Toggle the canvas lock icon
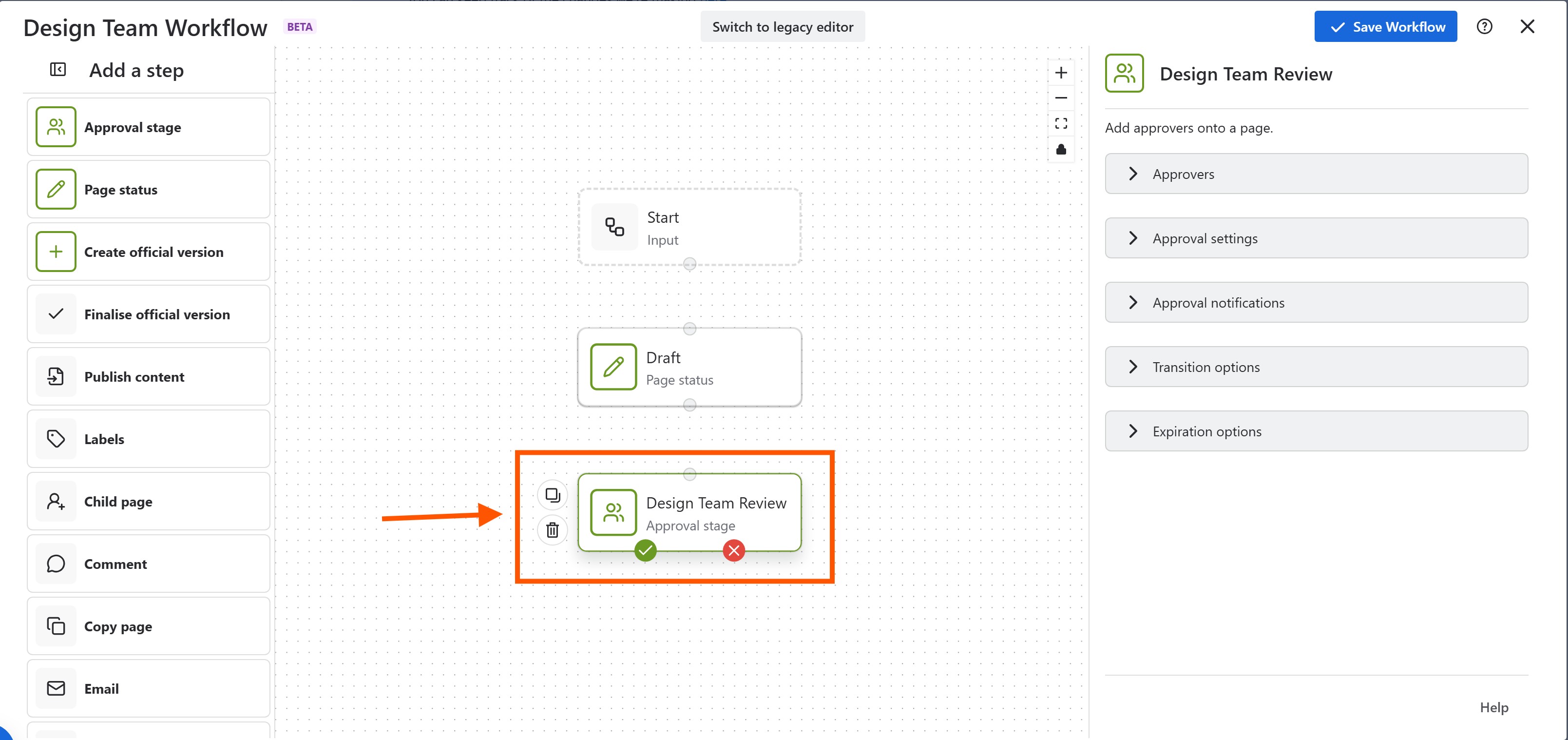 pyautogui.click(x=1061, y=149)
